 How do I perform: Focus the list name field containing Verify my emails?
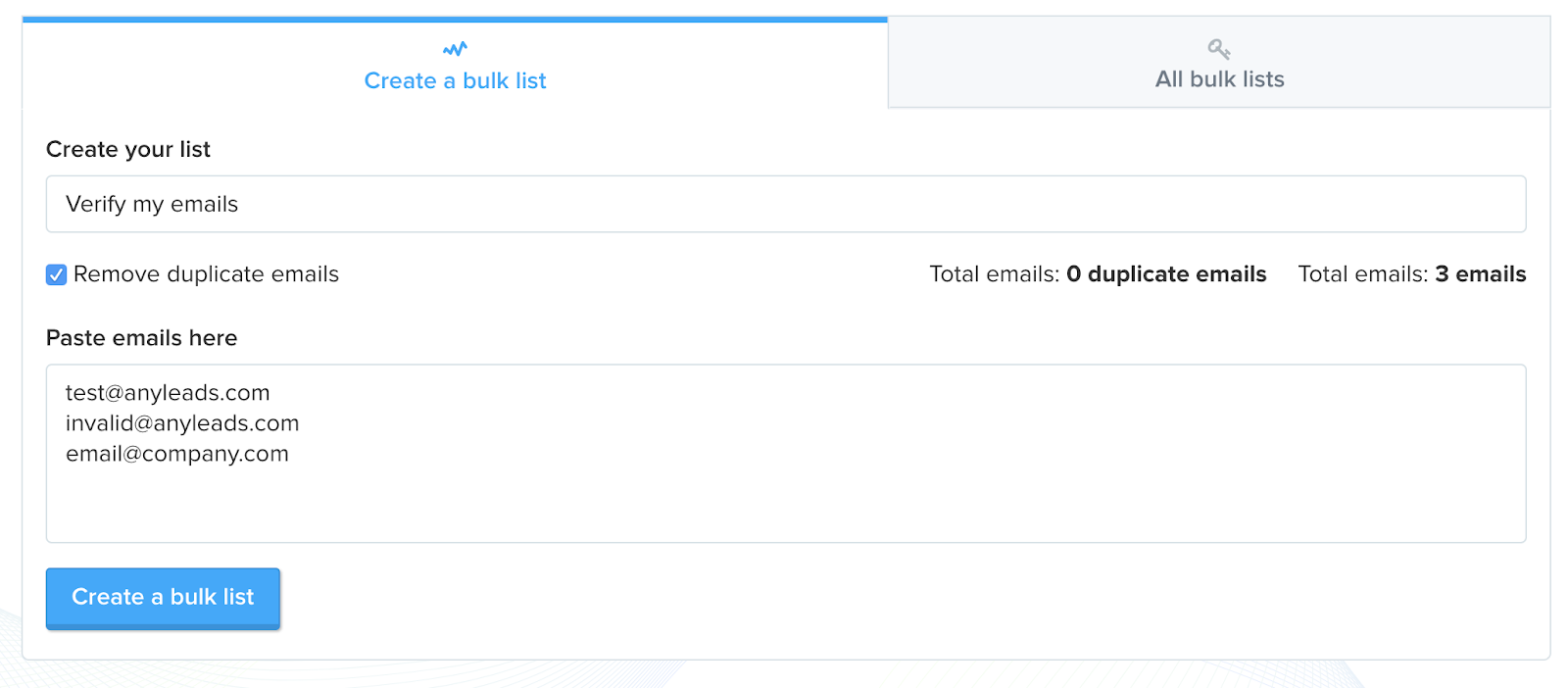tap(784, 204)
